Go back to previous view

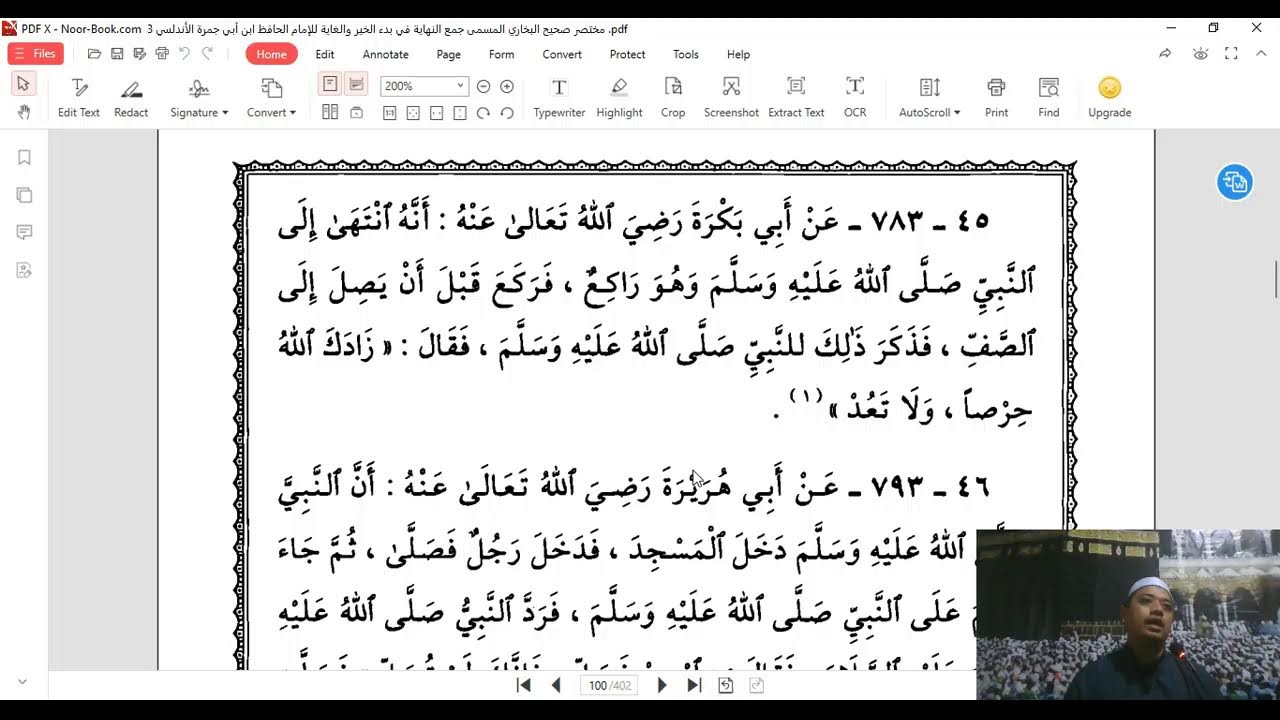point(726,685)
